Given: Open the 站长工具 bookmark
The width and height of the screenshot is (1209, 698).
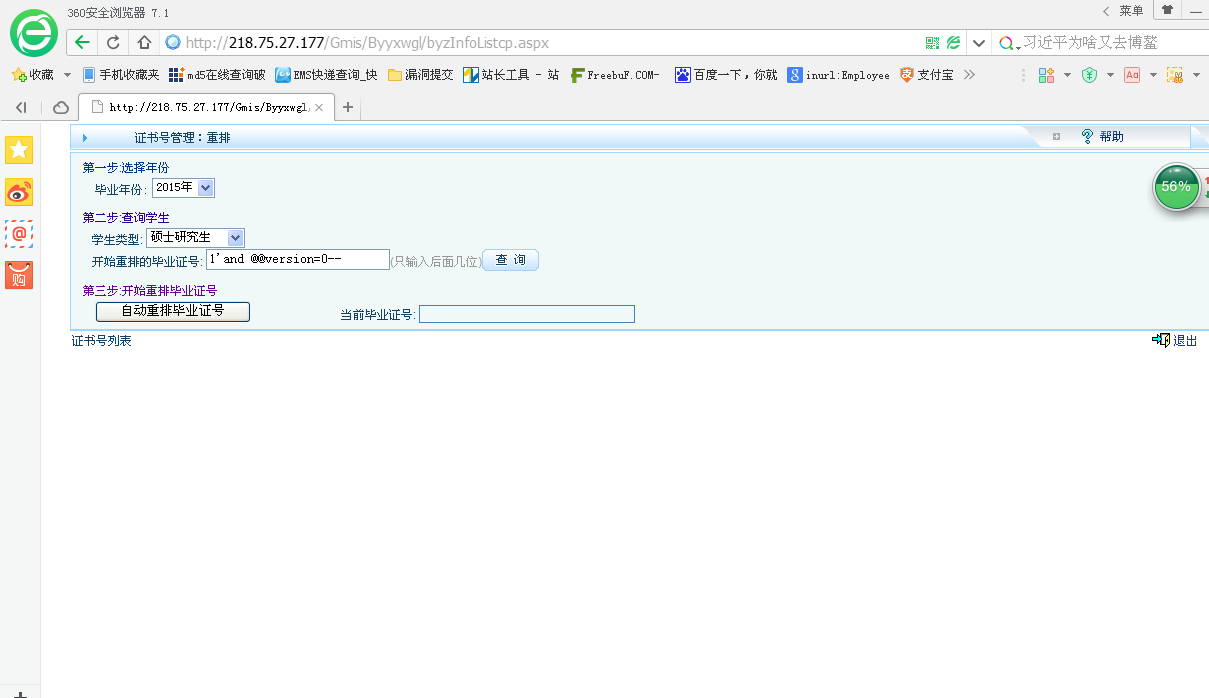Looking at the screenshot, I should tap(512, 75).
